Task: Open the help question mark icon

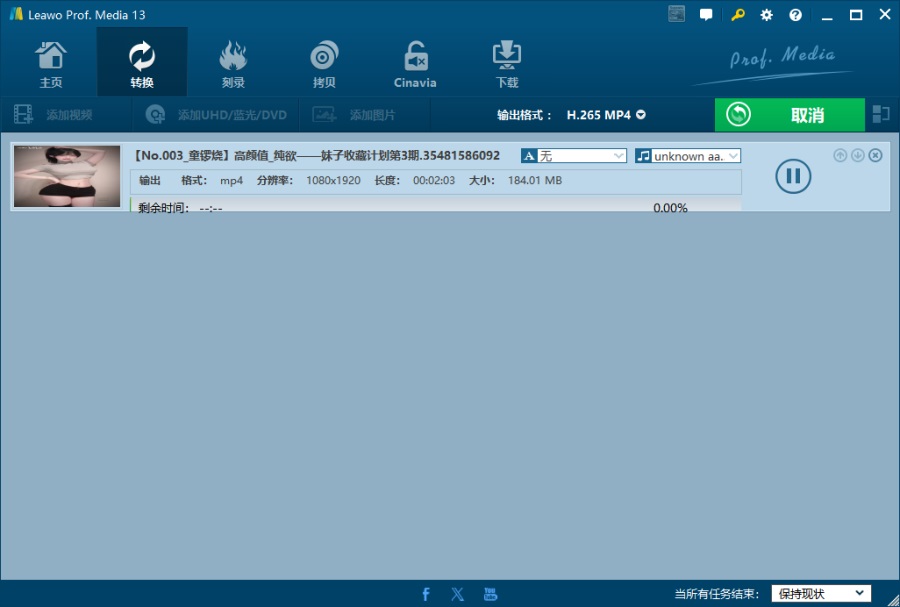Action: (x=796, y=15)
